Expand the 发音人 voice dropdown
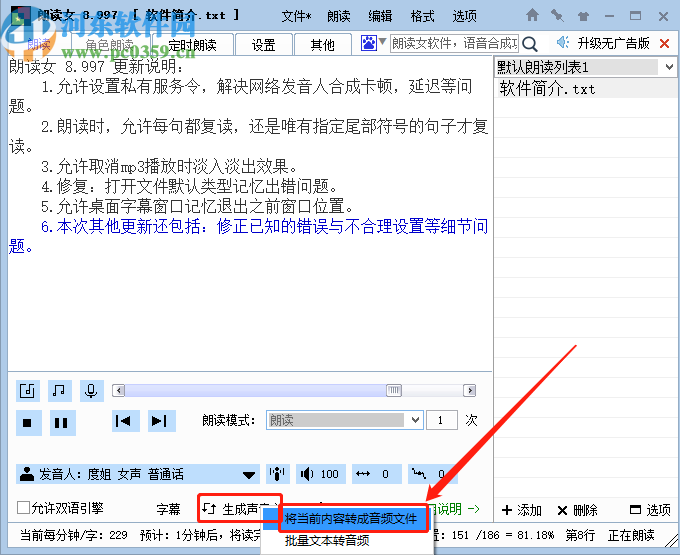 pos(248,475)
